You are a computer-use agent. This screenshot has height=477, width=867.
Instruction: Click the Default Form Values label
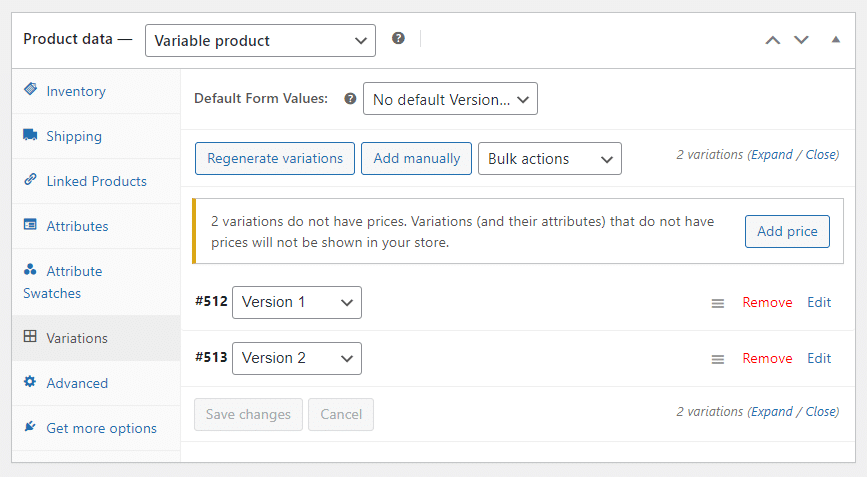click(x=261, y=98)
